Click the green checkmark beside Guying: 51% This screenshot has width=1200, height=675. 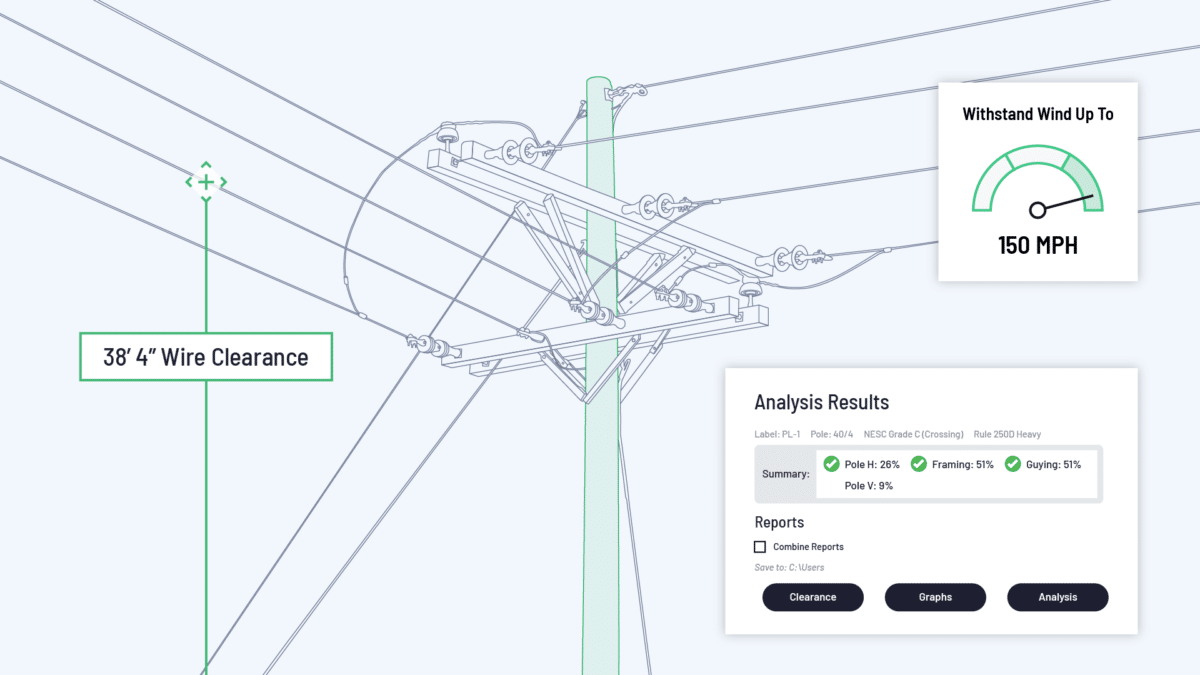1012,464
